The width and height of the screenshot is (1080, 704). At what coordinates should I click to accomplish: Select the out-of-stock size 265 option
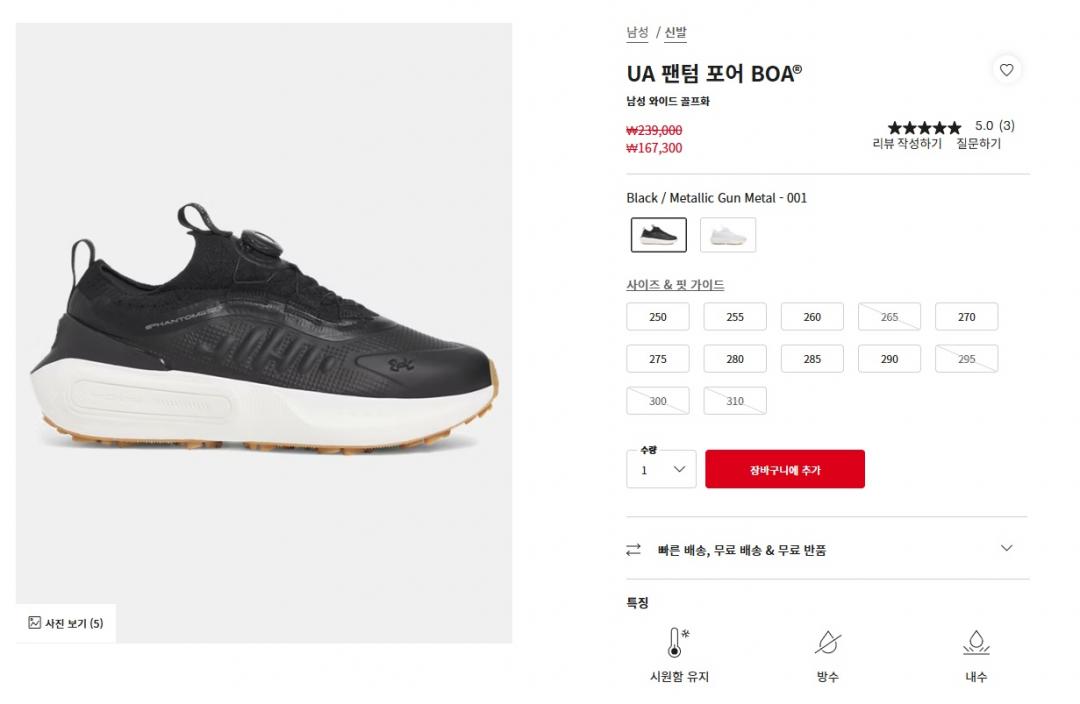click(x=889, y=317)
